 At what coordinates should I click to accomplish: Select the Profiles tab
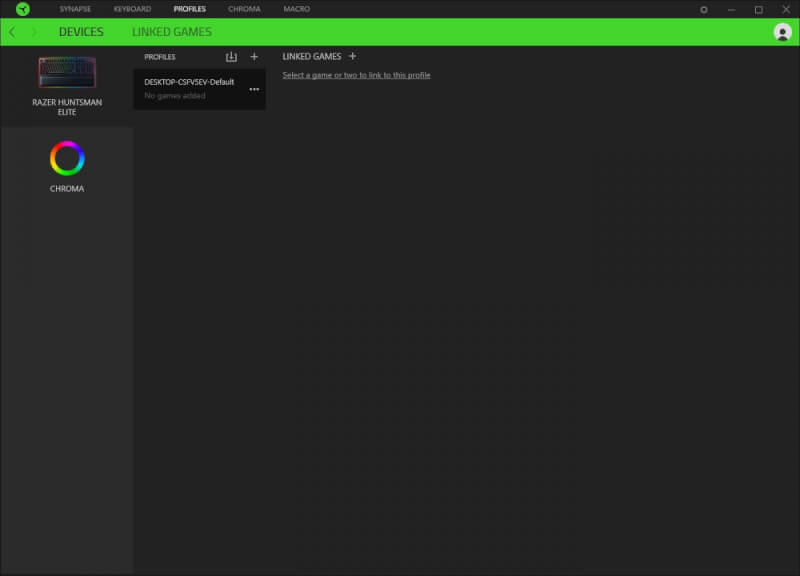point(189,9)
